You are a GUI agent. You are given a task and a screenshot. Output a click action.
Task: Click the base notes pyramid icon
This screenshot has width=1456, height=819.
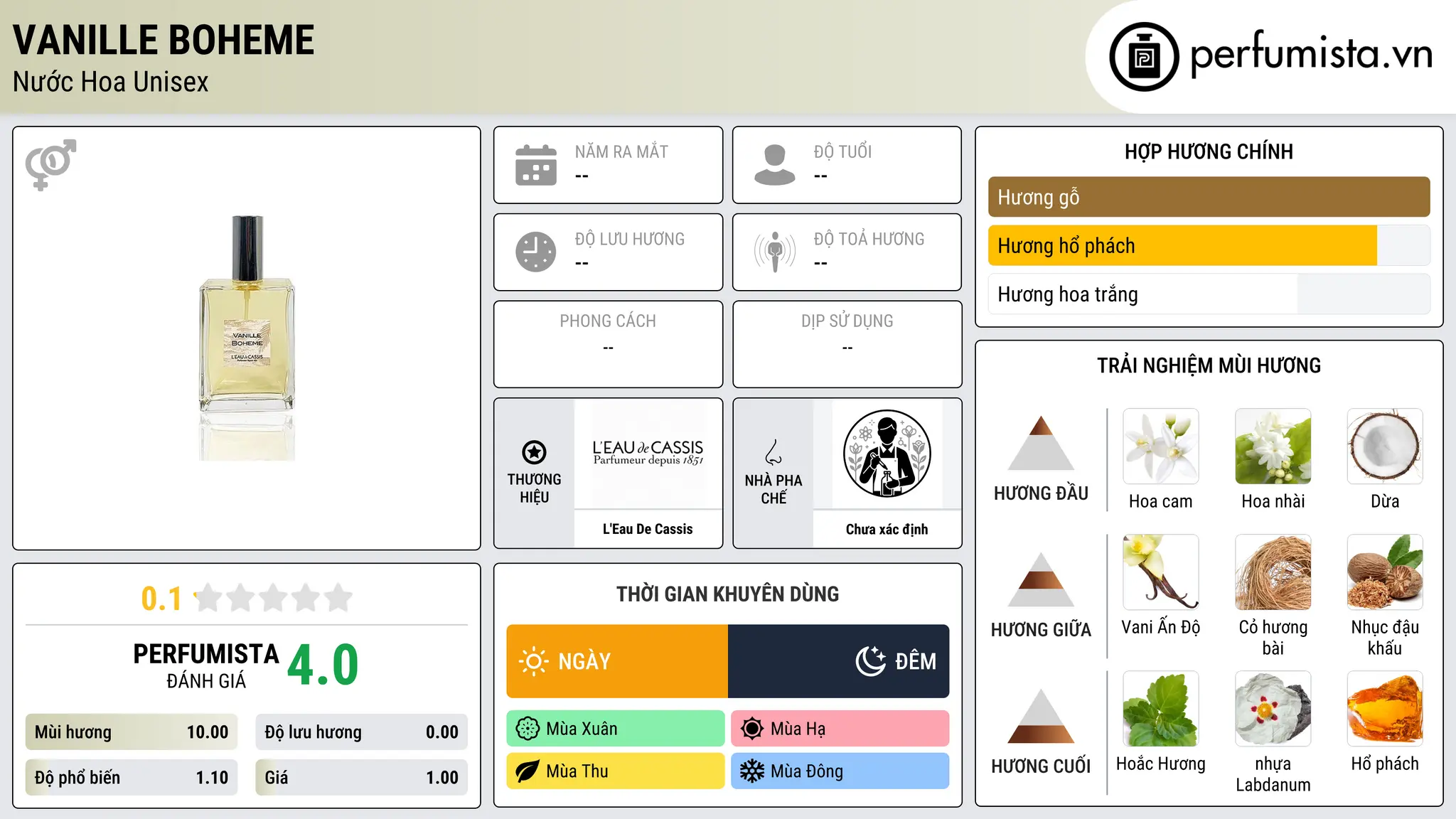pyautogui.click(x=1041, y=716)
